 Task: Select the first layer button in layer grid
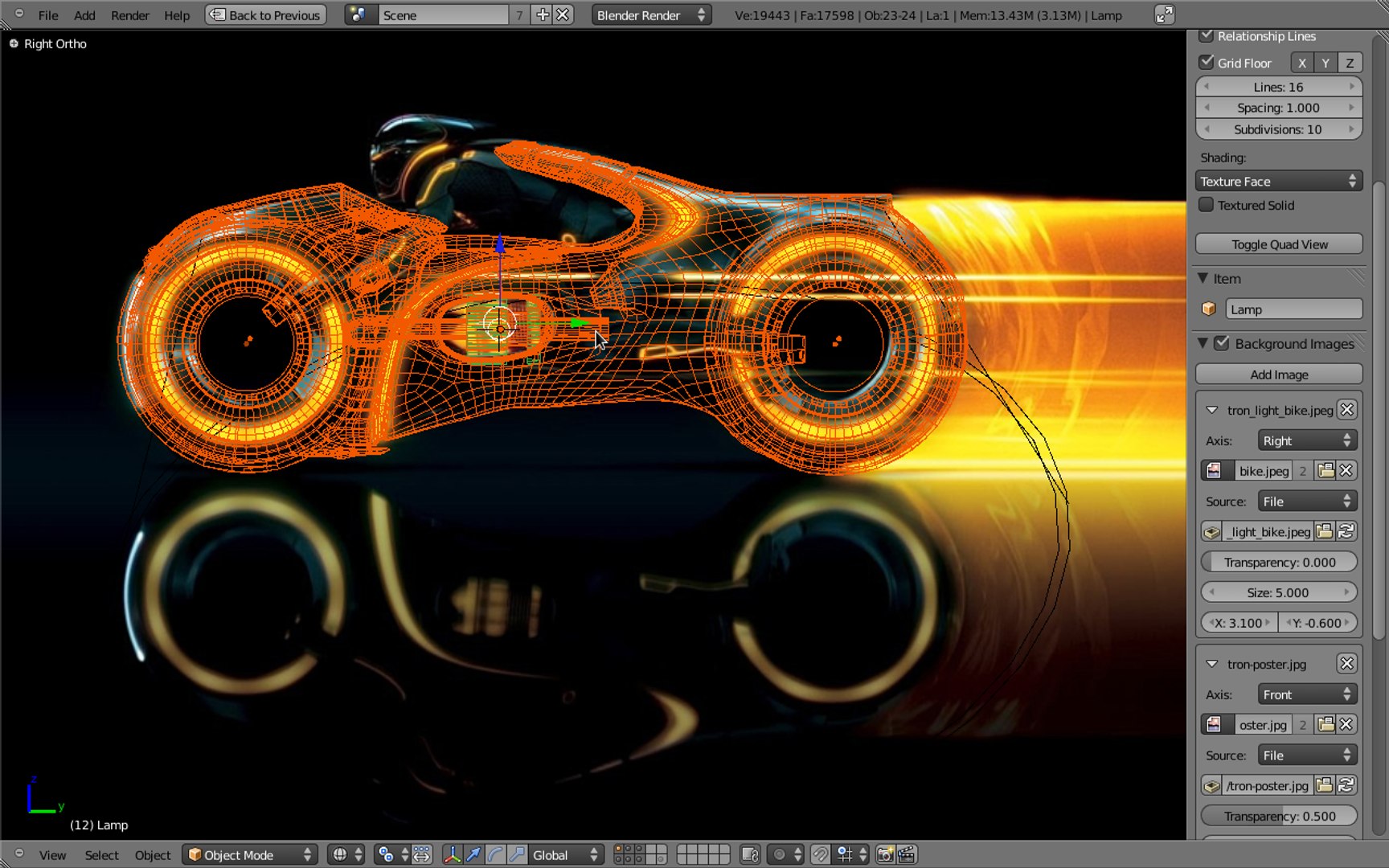(618, 850)
